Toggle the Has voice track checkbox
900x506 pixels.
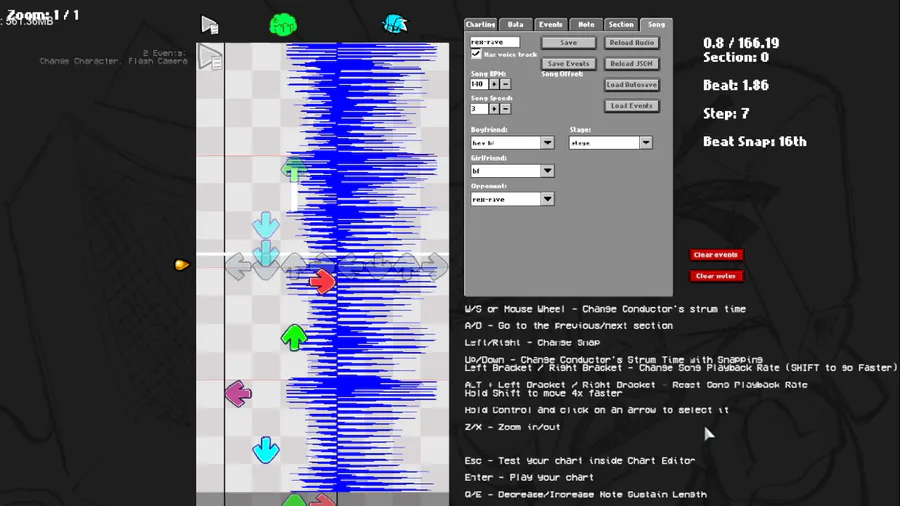(476, 54)
